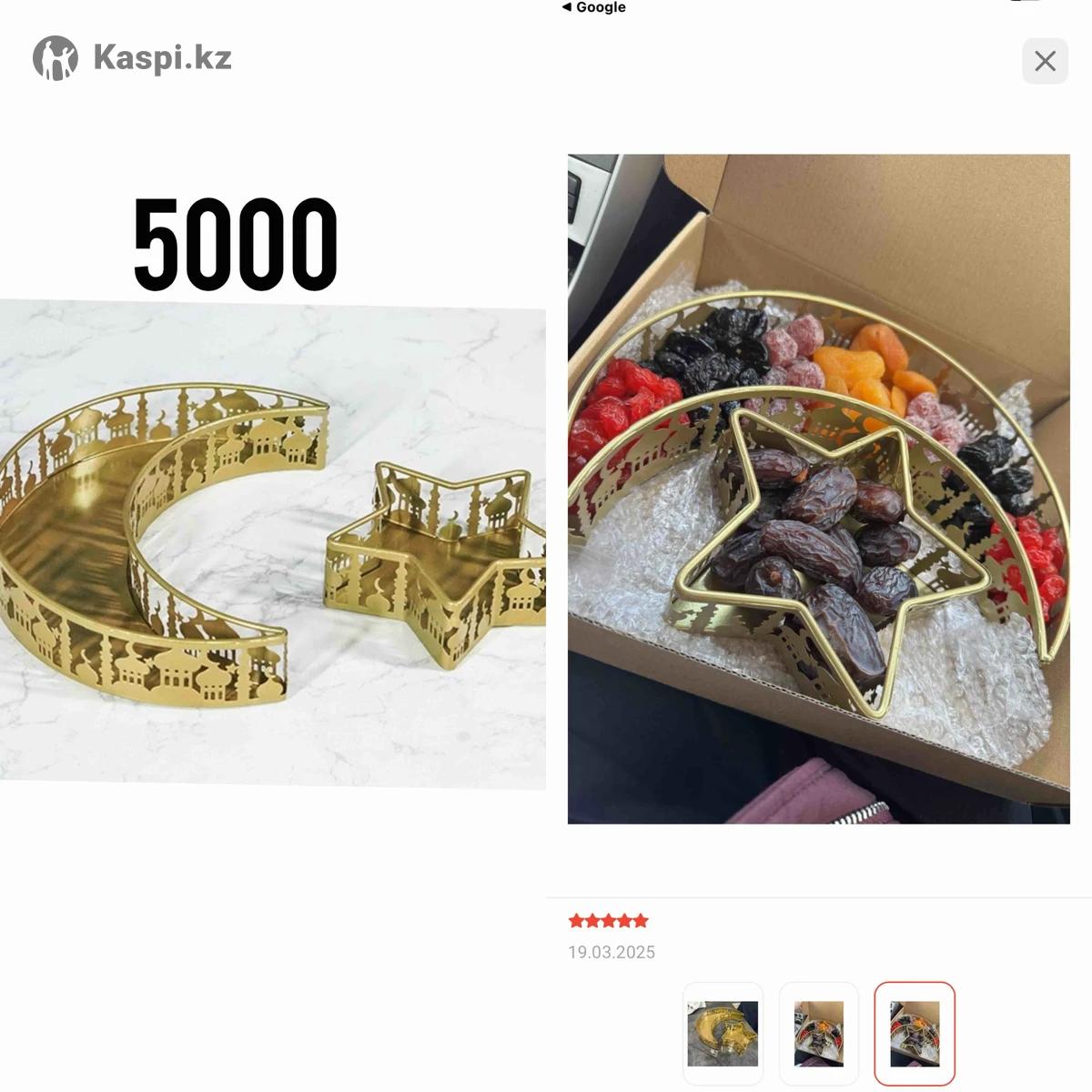Click the second red rating star
Screen dimensions: 1092x1092
[592, 921]
